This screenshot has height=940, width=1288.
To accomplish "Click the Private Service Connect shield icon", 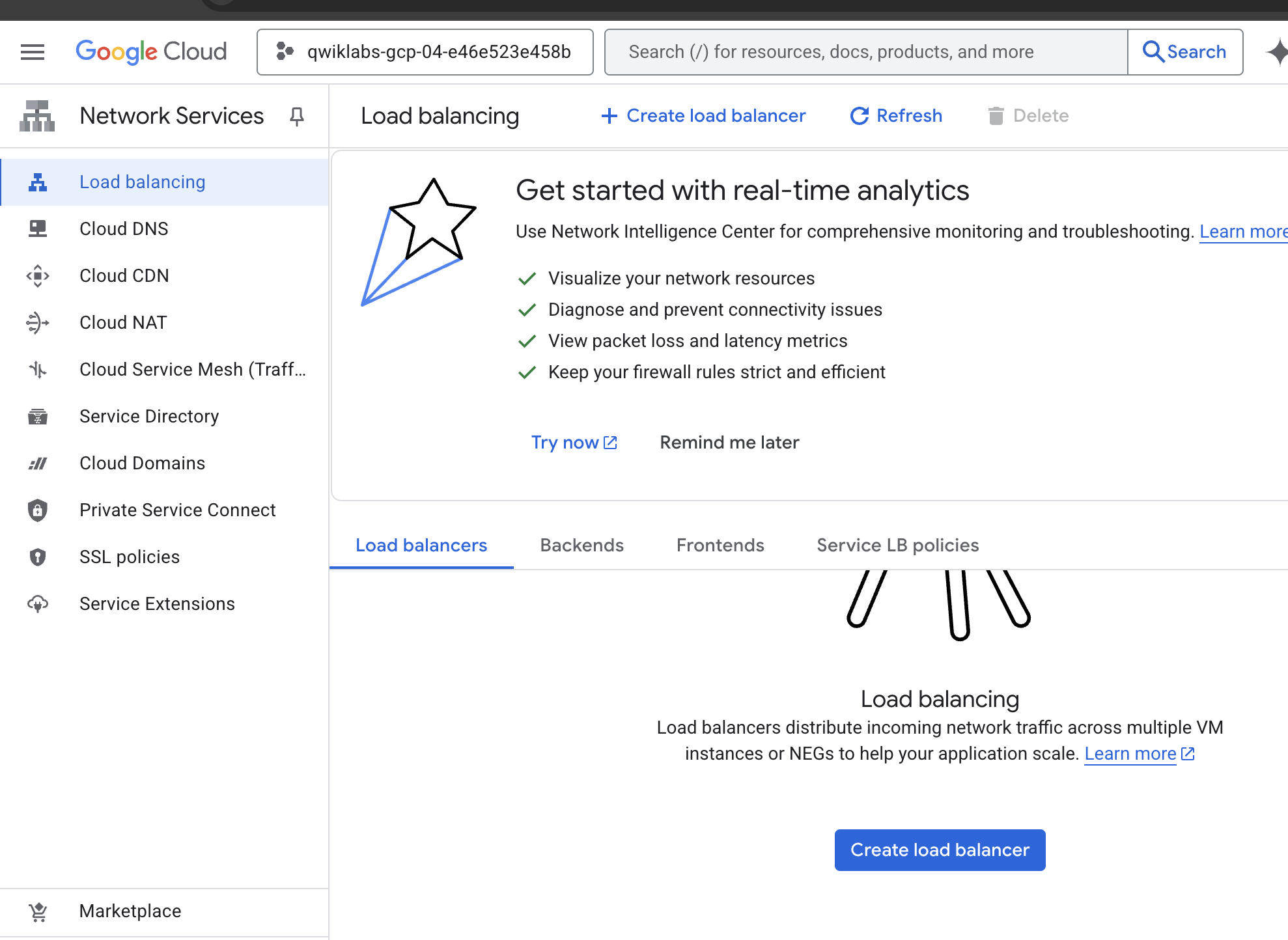I will (38, 510).
